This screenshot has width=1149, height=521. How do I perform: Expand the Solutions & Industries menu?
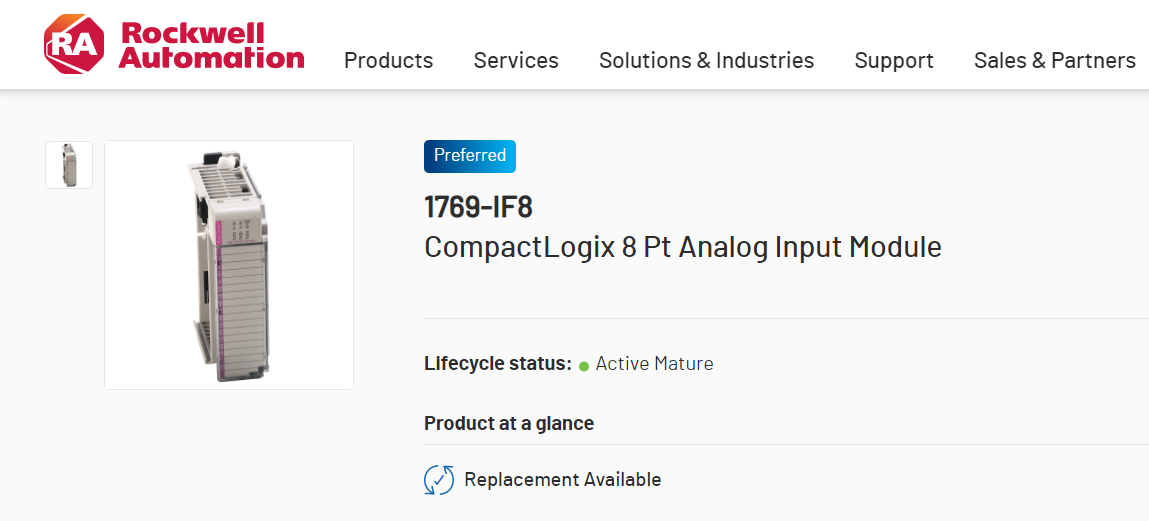point(706,61)
